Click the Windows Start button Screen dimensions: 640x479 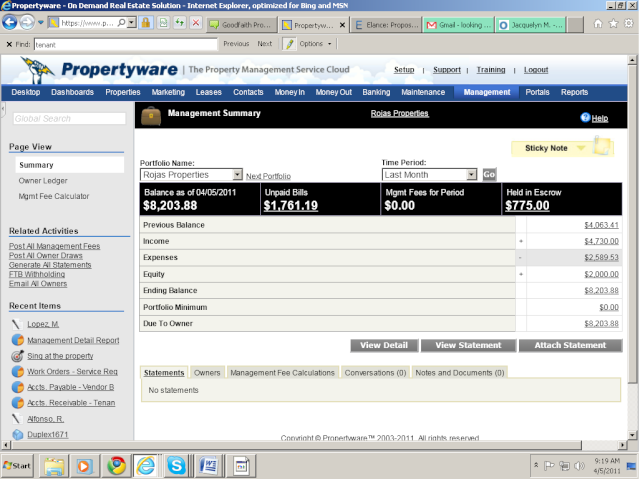[x=16, y=466]
